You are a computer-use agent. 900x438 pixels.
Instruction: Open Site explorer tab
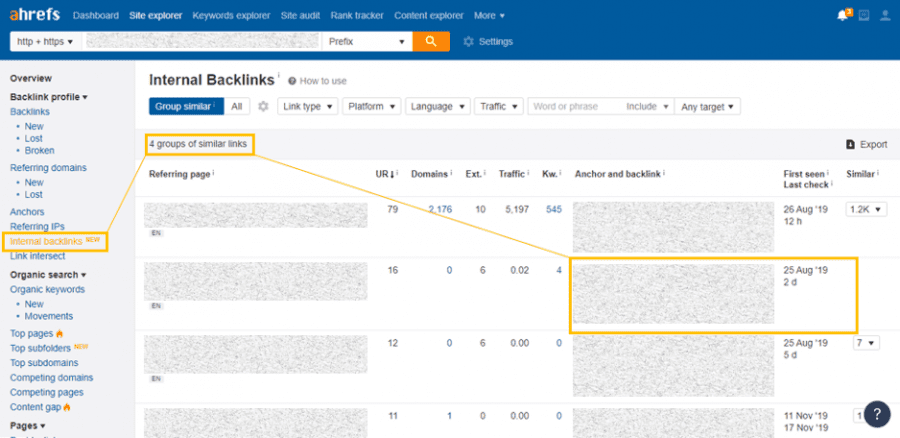(156, 15)
